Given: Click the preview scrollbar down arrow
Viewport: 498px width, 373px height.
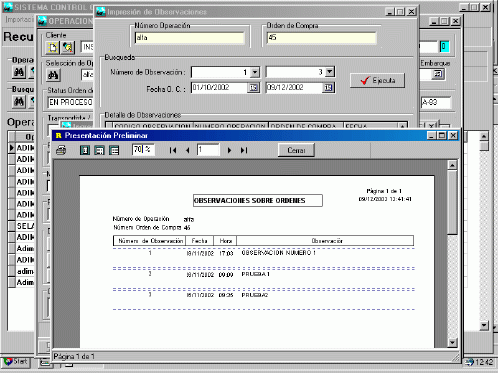Looking at the screenshot, I should 452,342.
